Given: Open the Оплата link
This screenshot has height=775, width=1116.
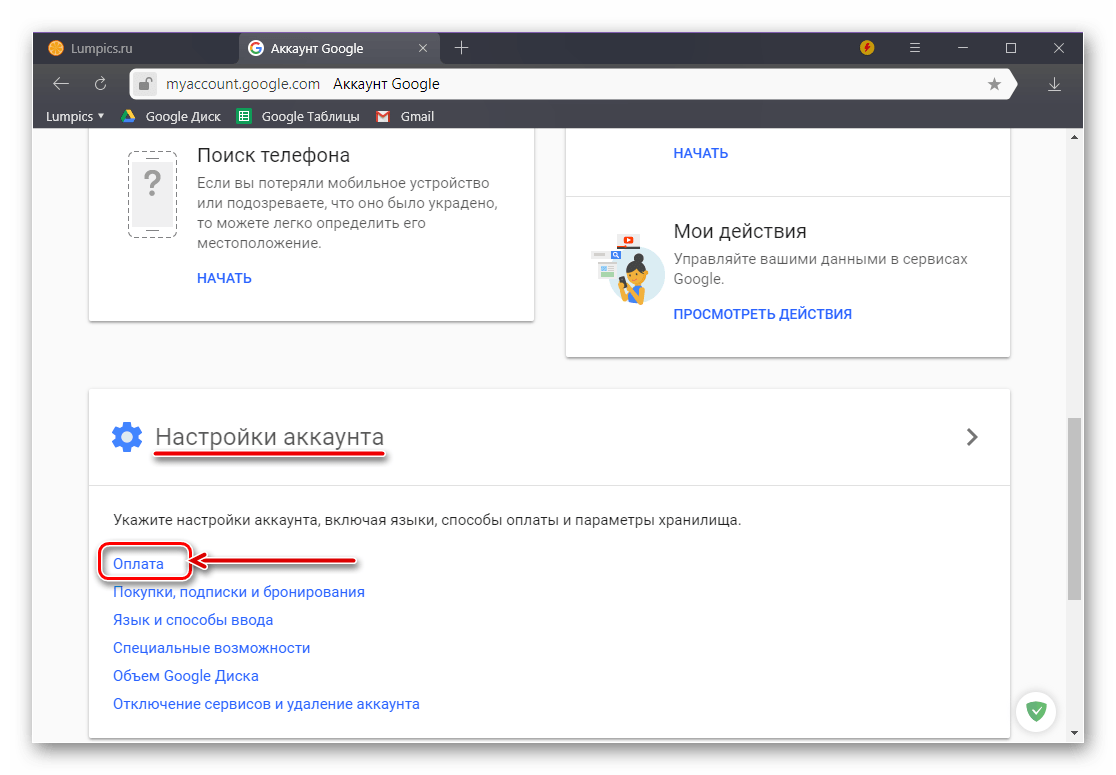Looking at the screenshot, I should click(138, 564).
